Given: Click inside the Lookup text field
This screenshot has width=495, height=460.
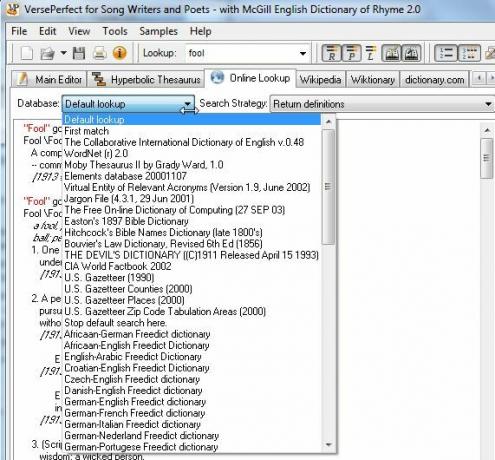Looking at the screenshot, I should [241, 53].
